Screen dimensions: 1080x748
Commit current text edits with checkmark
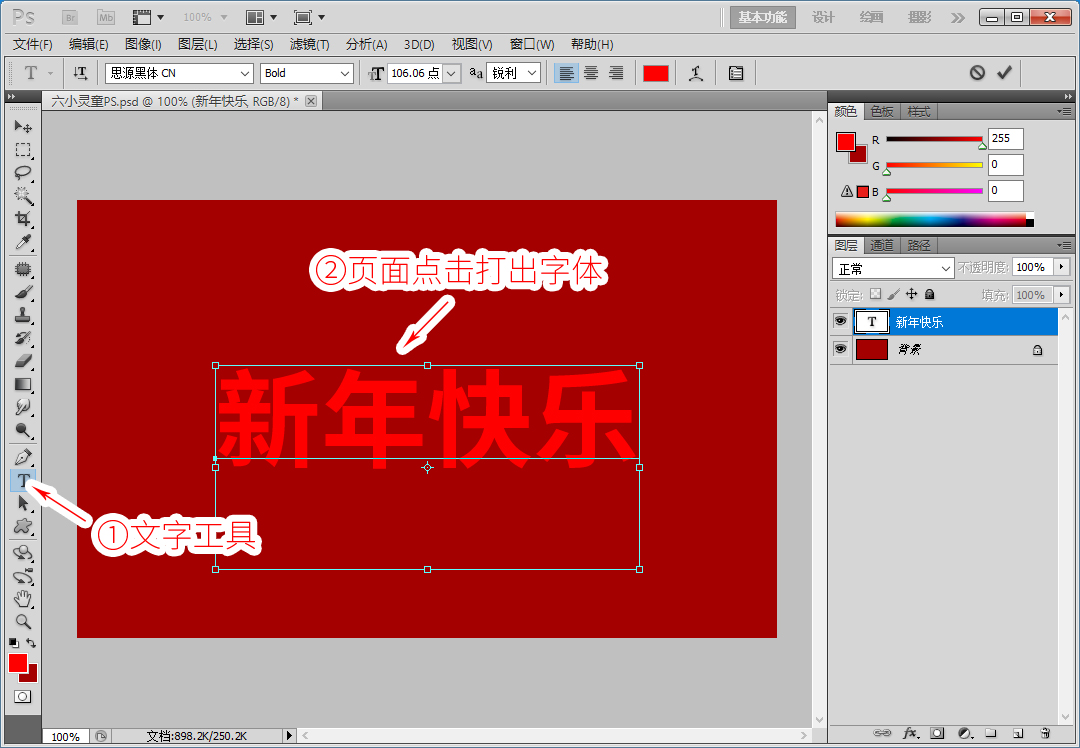point(1004,72)
